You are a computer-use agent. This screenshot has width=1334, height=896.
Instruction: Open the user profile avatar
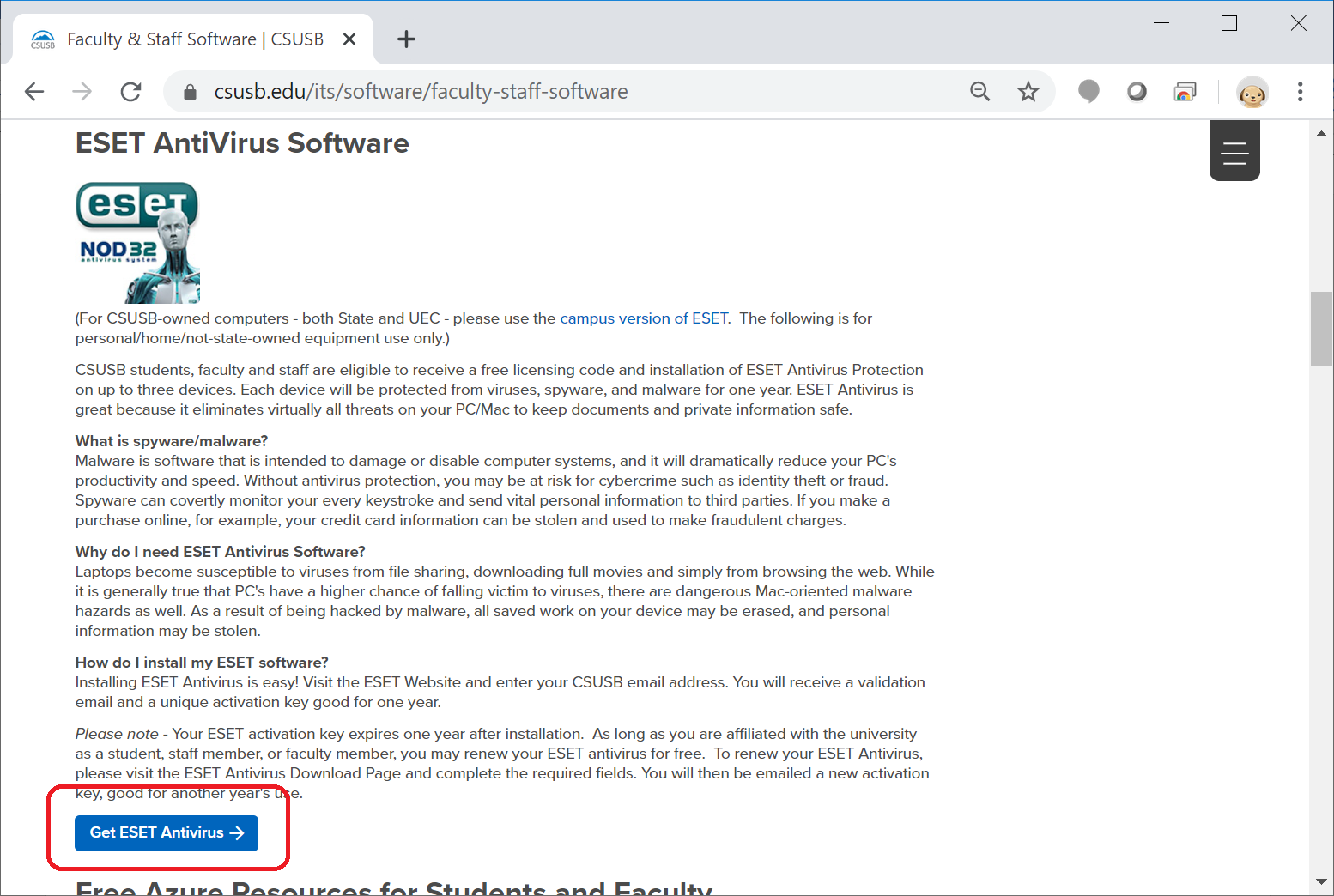tap(1252, 92)
